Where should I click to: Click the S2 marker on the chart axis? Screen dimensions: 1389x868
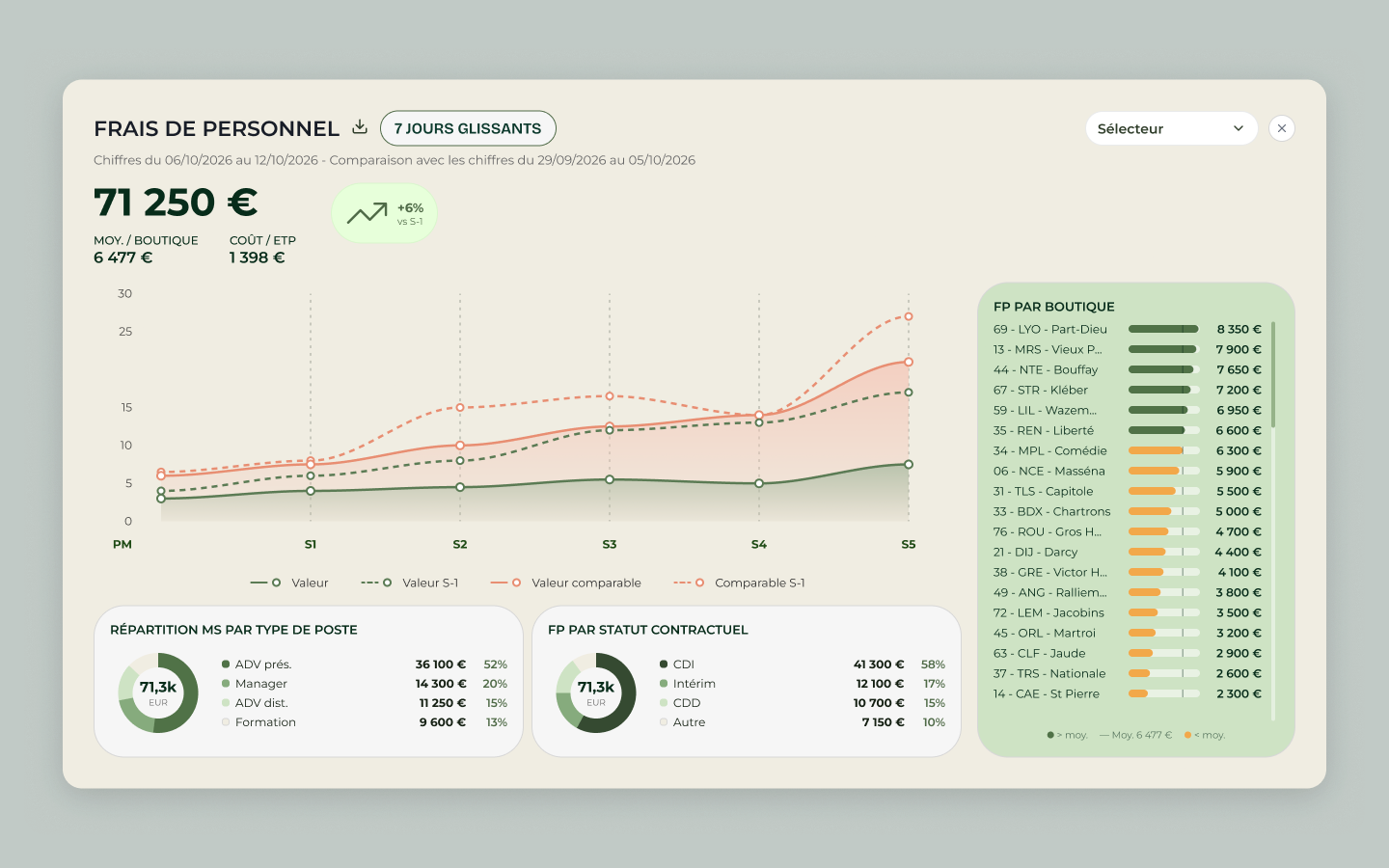[460, 544]
